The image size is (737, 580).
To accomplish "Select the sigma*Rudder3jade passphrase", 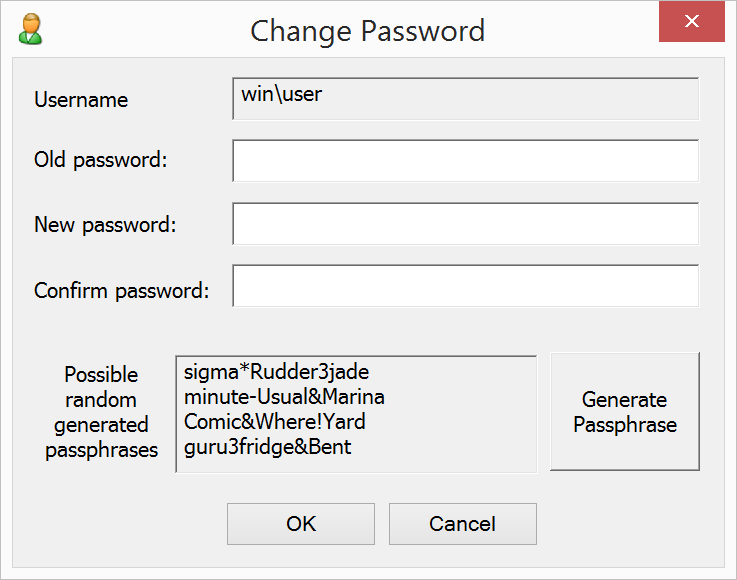I will (x=277, y=372).
